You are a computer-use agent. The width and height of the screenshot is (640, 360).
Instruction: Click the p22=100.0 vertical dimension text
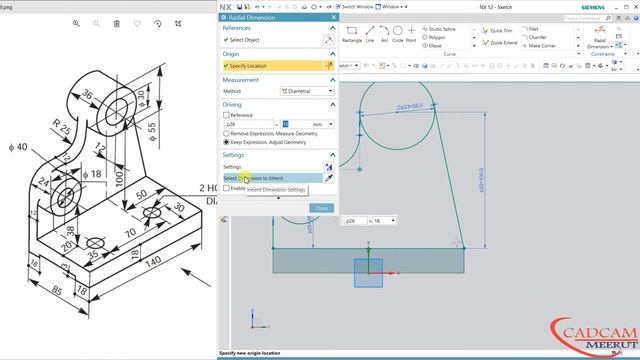[481, 180]
